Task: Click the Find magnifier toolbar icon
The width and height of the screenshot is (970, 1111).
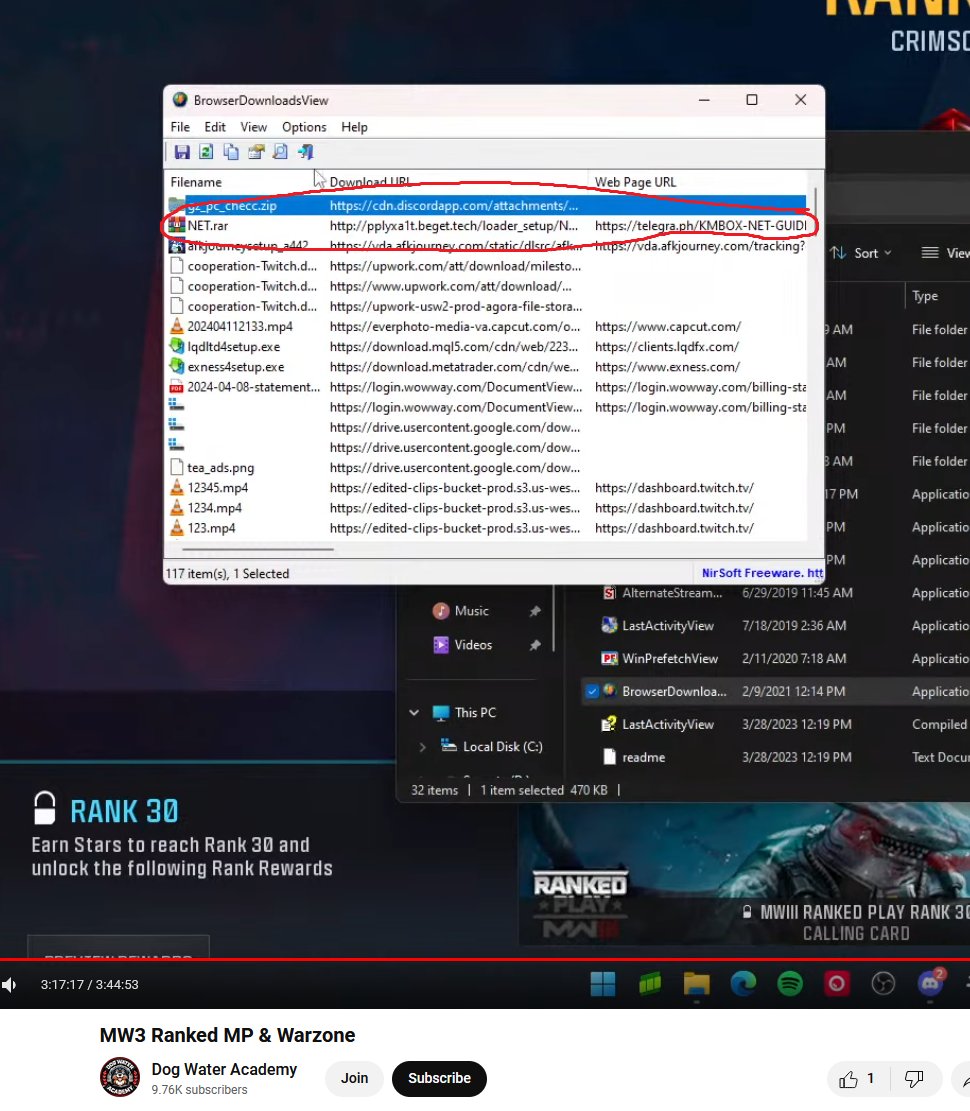Action: [x=281, y=152]
